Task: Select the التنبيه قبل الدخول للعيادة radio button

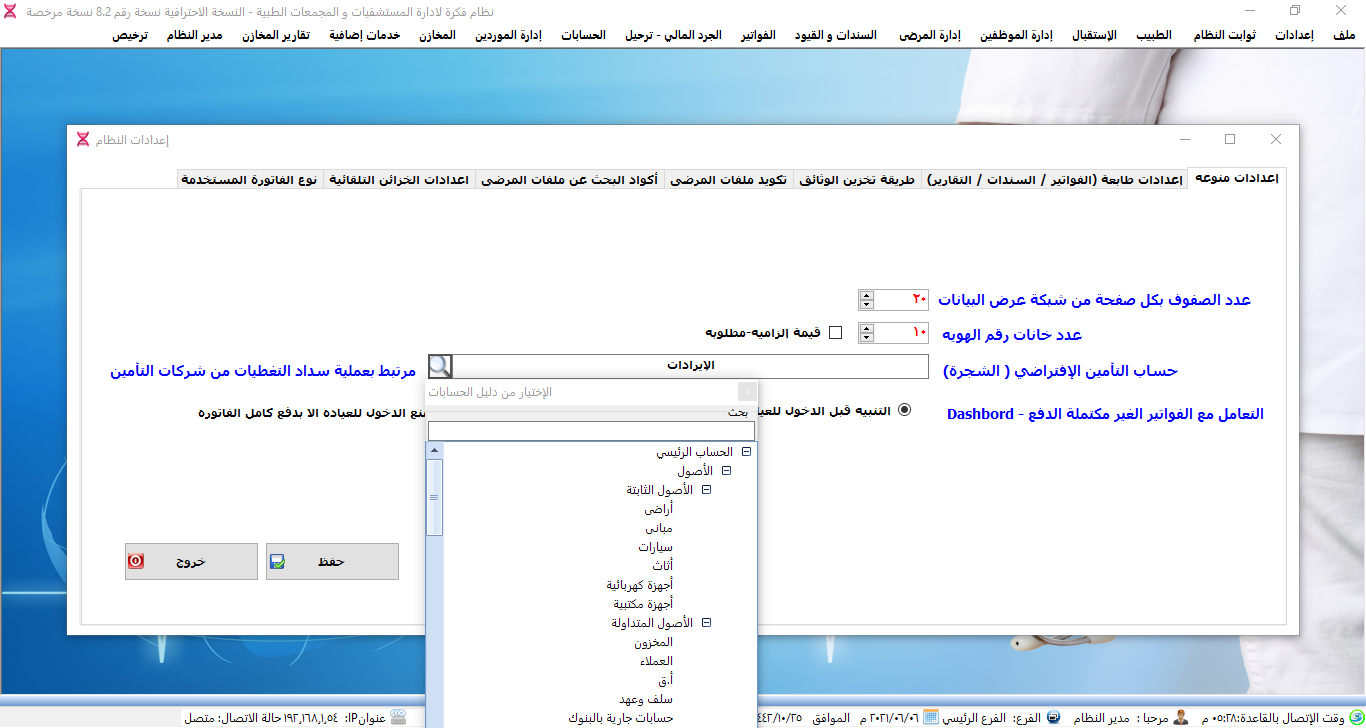Action: (x=904, y=409)
